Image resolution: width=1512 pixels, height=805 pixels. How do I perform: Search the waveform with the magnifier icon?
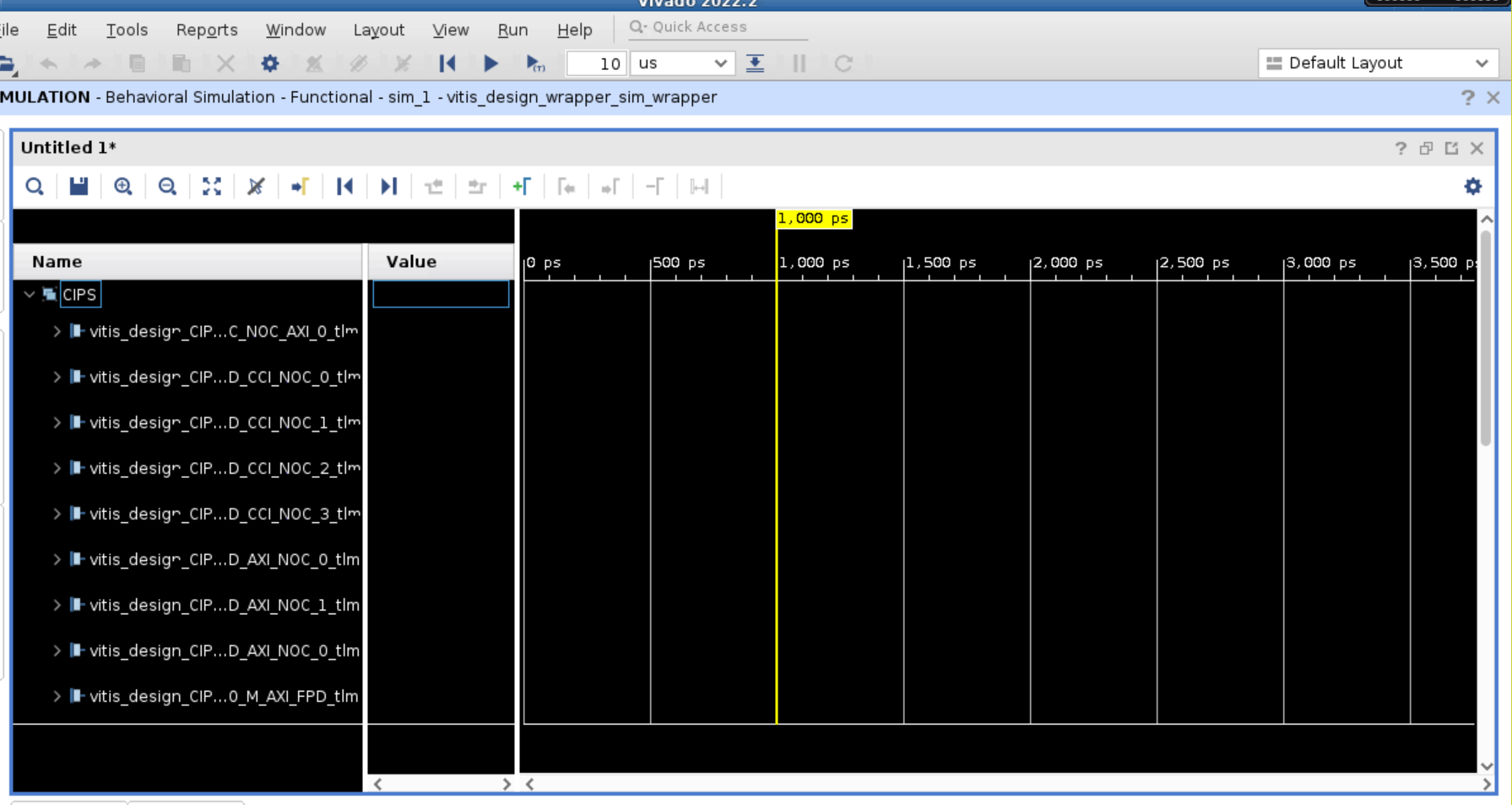(x=35, y=187)
